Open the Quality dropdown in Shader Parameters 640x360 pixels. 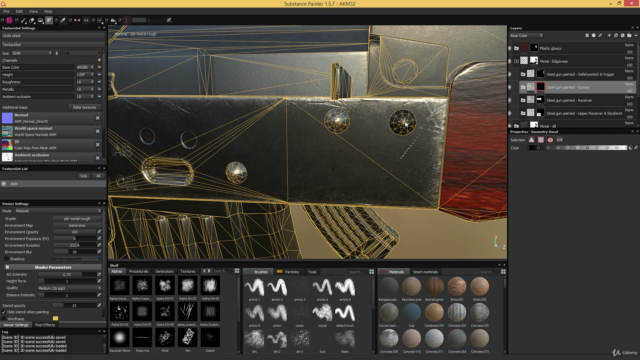coord(69,288)
